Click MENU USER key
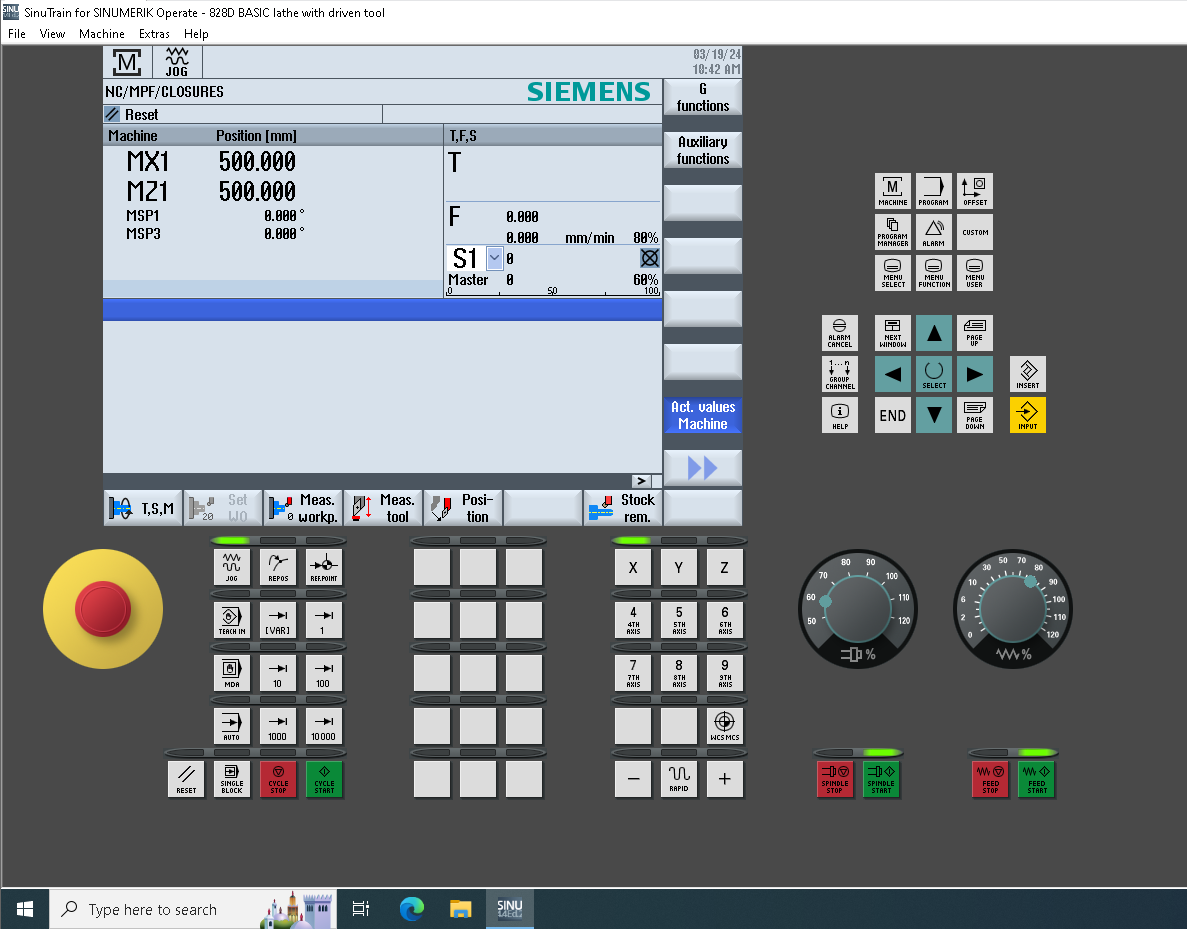Image resolution: width=1187 pixels, height=929 pixels. [x=974, y=273]
